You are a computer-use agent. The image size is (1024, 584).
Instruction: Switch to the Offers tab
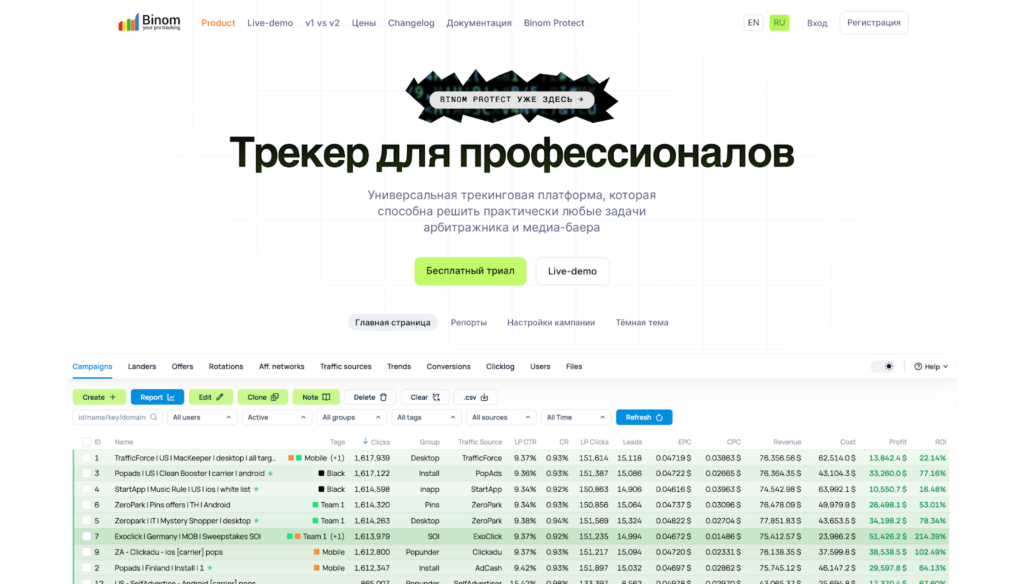[x=182, y=366]
